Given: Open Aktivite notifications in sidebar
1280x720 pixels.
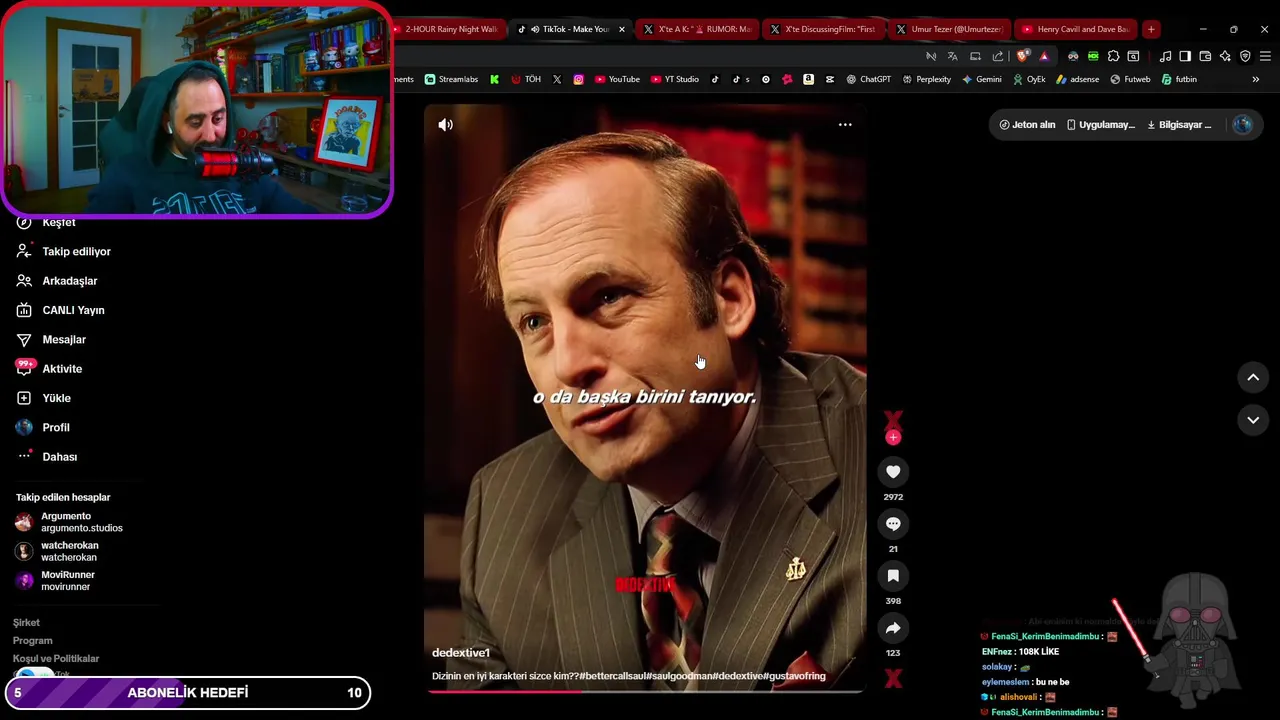Looking at the screenshot, I should point(49,369).
